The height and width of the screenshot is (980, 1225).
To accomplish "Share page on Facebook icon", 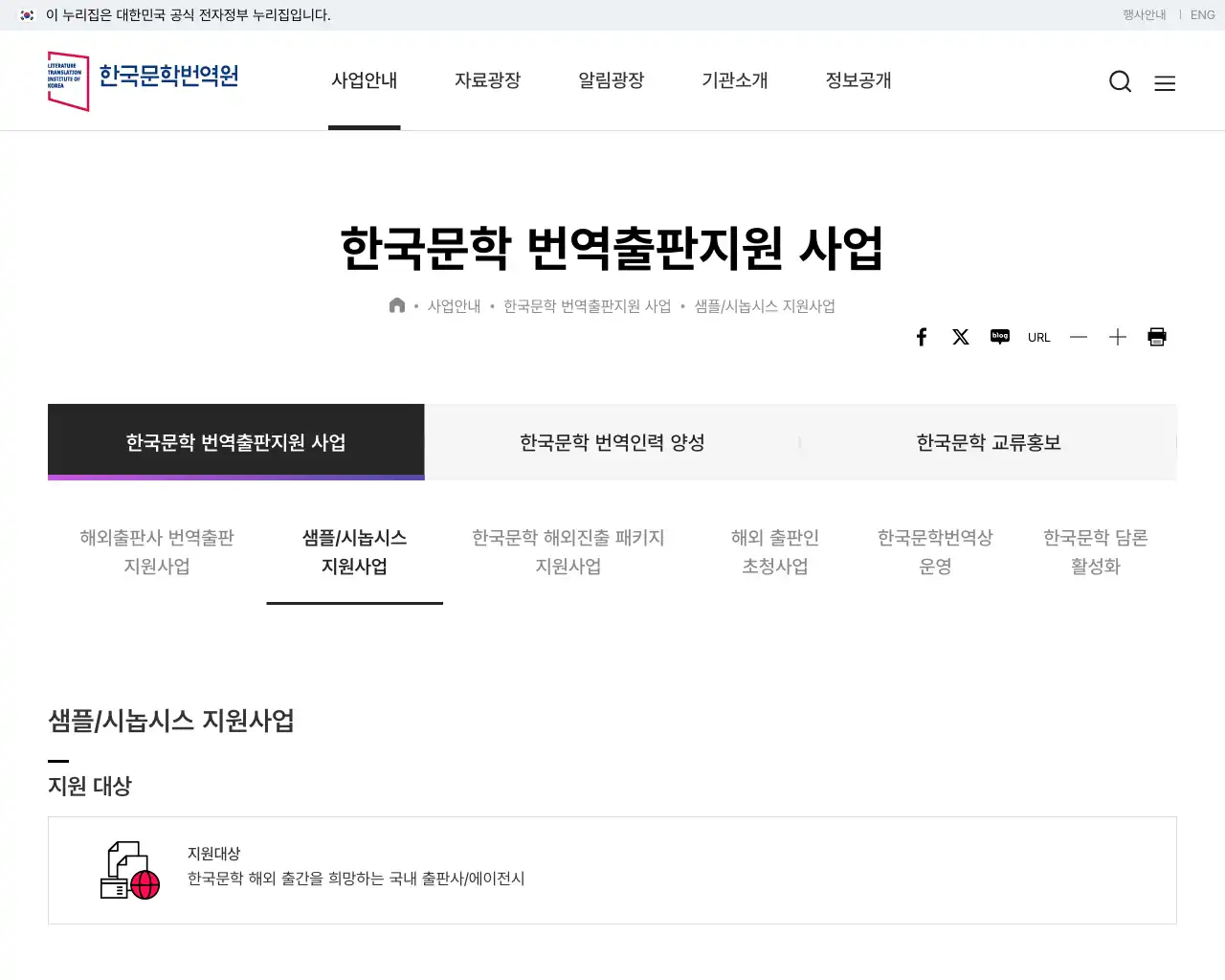I will click(x=922, y=337).
